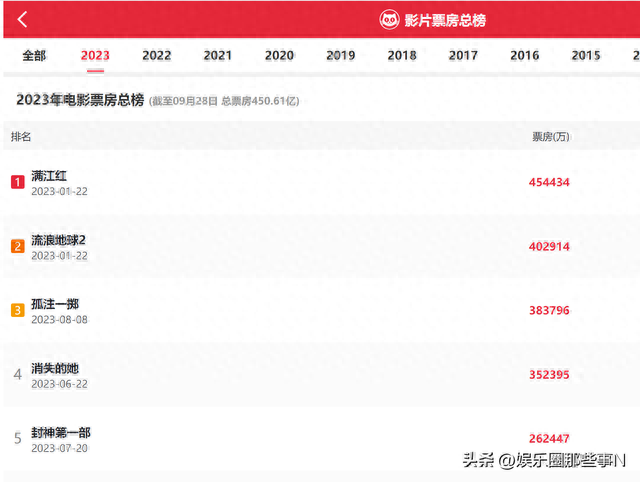Screen dimensions: 640x482
Task: Click the release date 2023-07-20
Action: 60,448
